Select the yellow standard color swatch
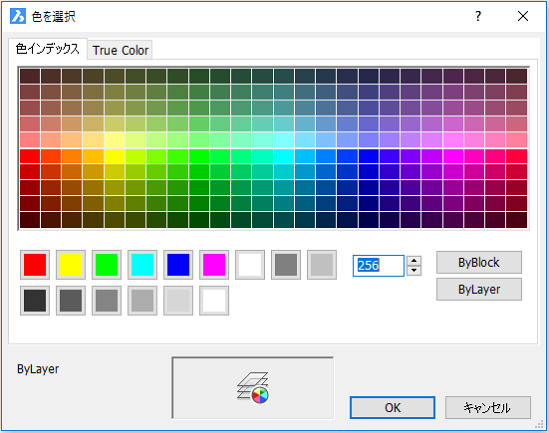 [x=71, y=265]
